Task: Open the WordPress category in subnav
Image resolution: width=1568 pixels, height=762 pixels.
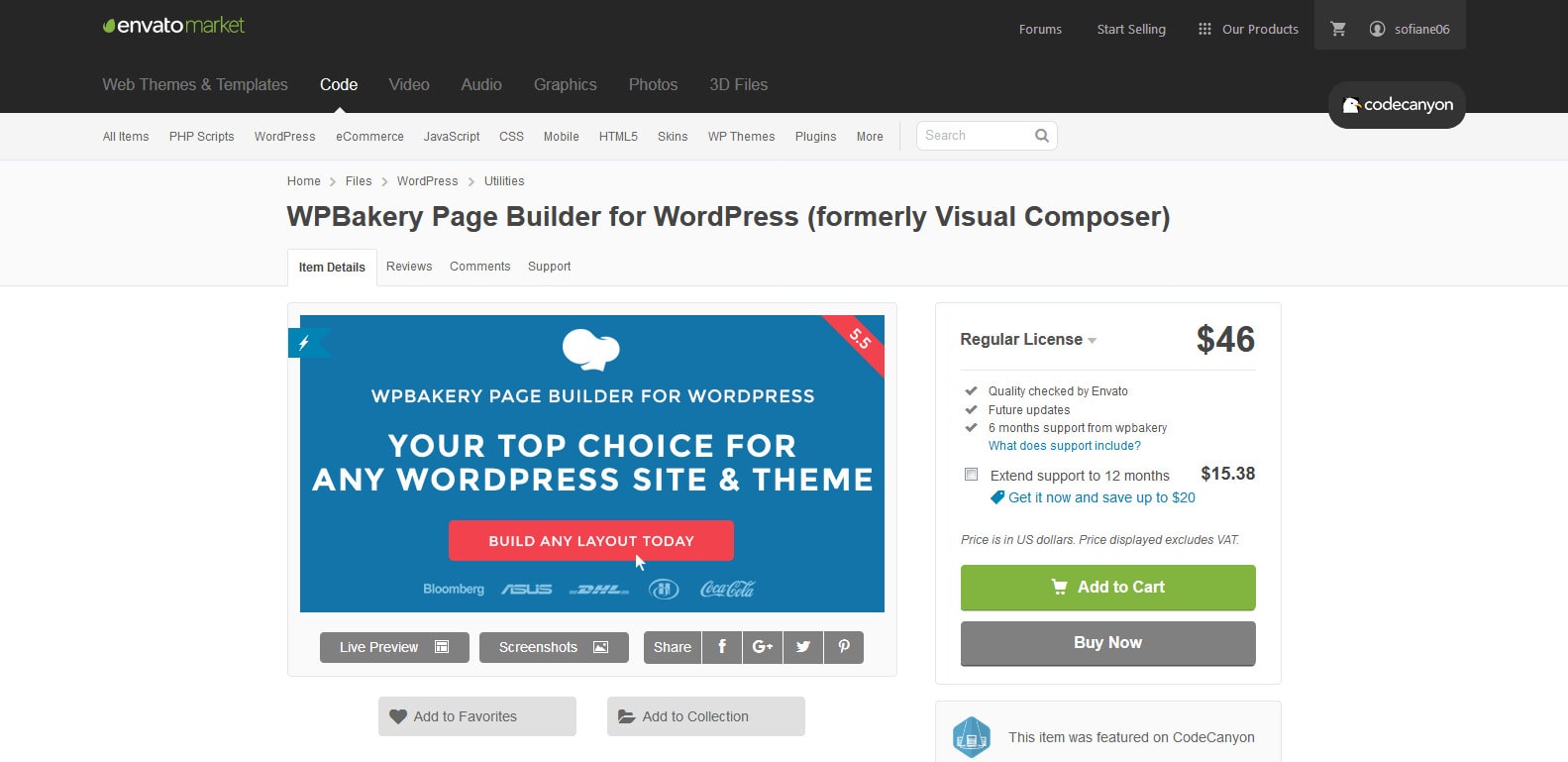Action: [x=285, y=137]
